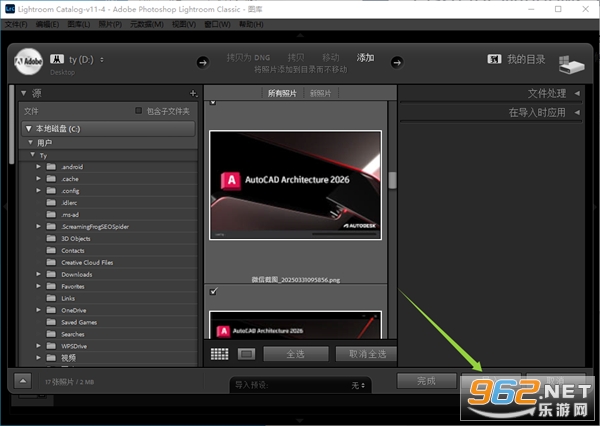Expand the .ScreamingFrogSEOSpider folder
The width and height of the screenshot is (600, 426).
point(38,226)
